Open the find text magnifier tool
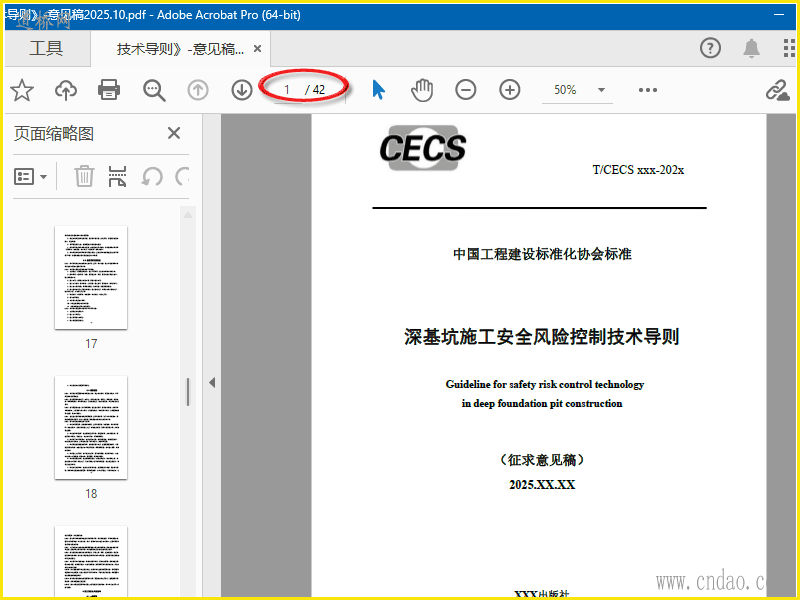The height and width of the screenshot is (600, 800). 154,90
